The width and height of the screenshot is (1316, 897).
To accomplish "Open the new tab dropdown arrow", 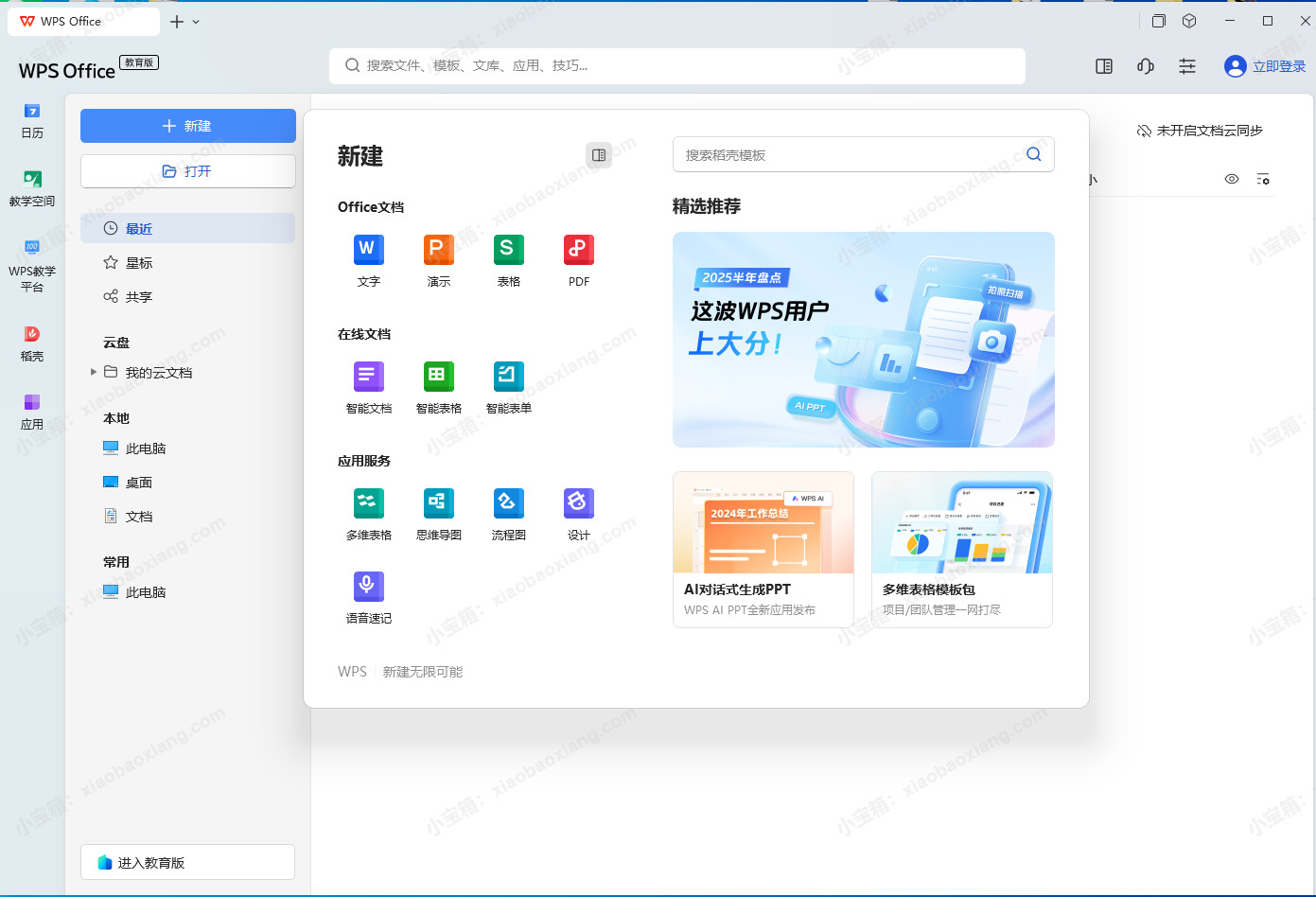I will tap(196, 22).
